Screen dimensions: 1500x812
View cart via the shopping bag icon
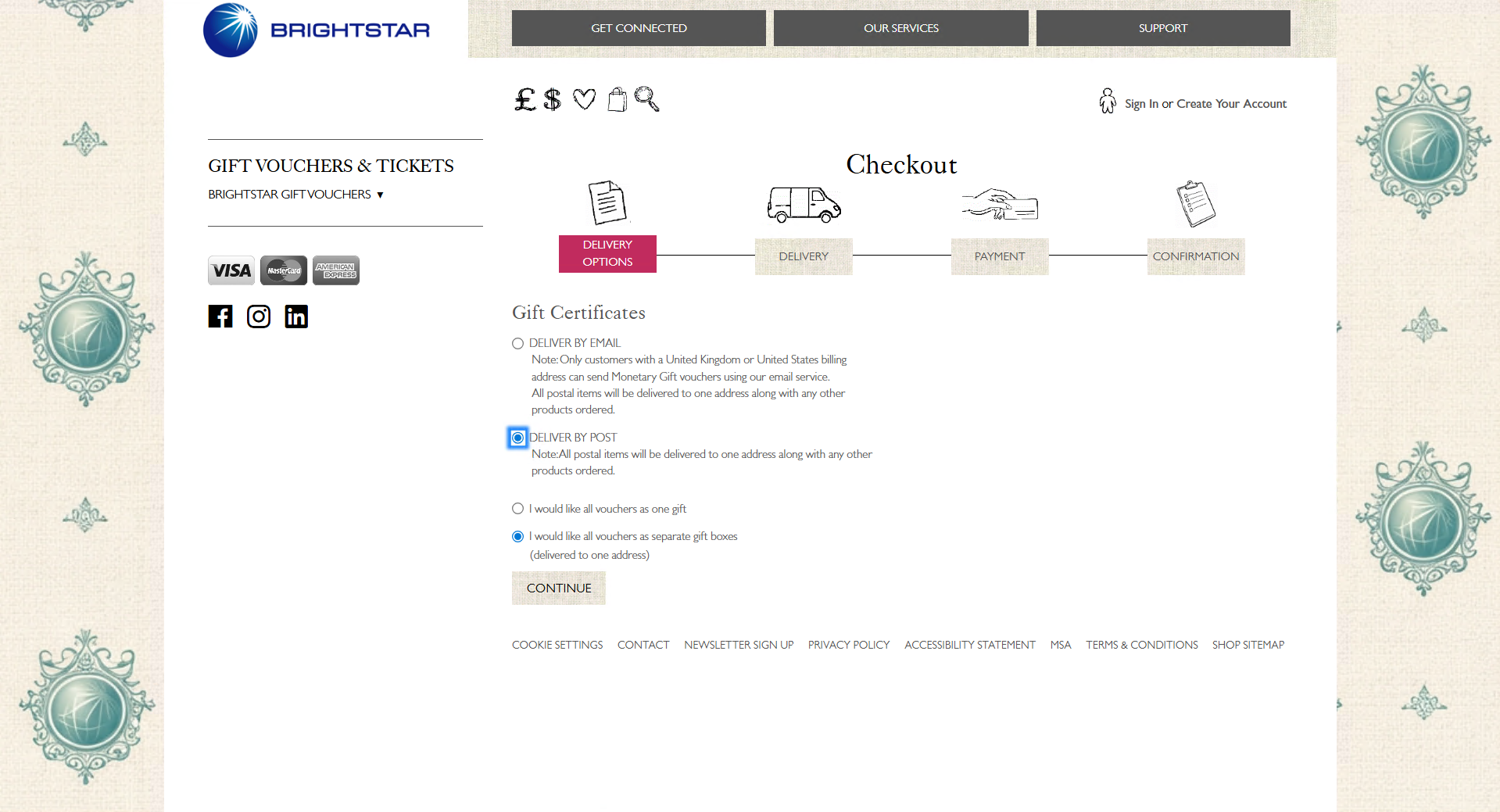point(617,99)
